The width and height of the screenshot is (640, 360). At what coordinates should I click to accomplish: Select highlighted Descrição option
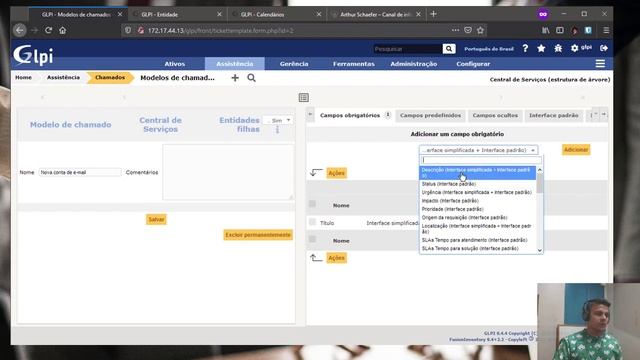click(x=478, y=173)
